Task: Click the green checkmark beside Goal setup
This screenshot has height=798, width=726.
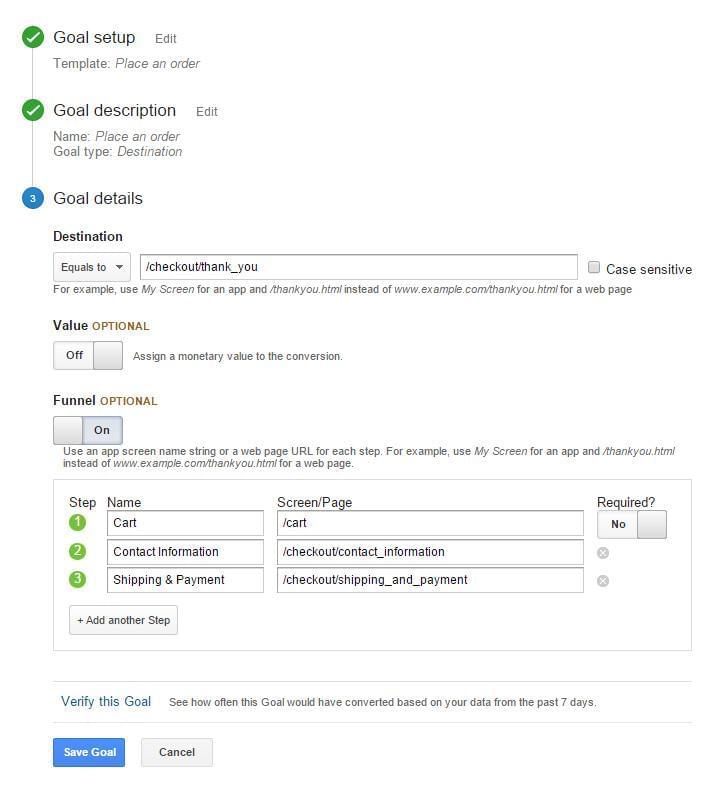Action: click(x=33, y=38)
